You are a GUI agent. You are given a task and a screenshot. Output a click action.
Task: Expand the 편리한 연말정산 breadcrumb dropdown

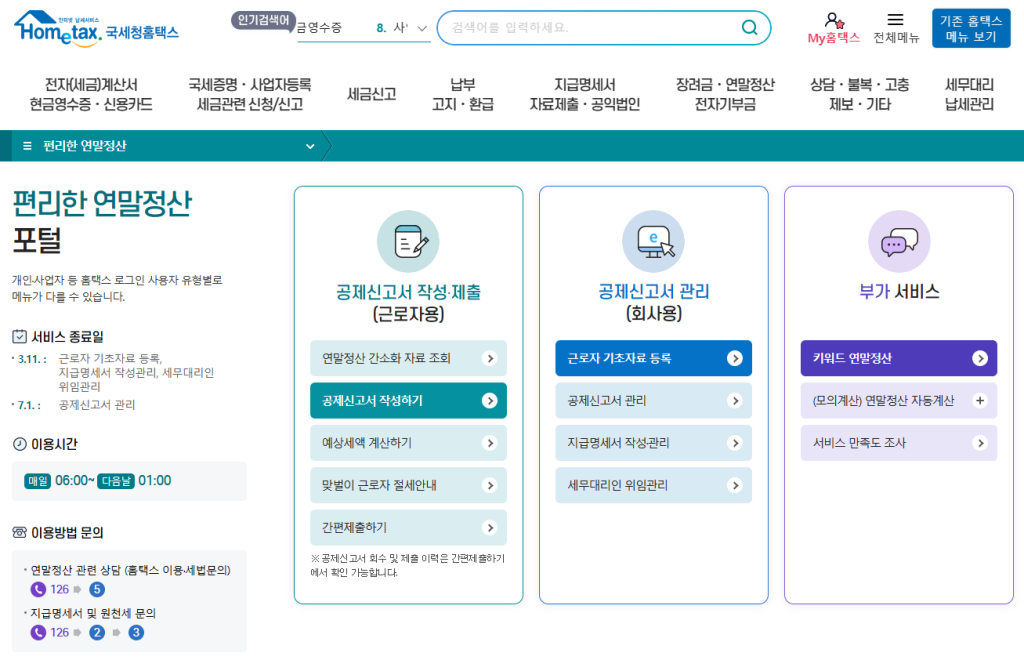coord(309,146)
